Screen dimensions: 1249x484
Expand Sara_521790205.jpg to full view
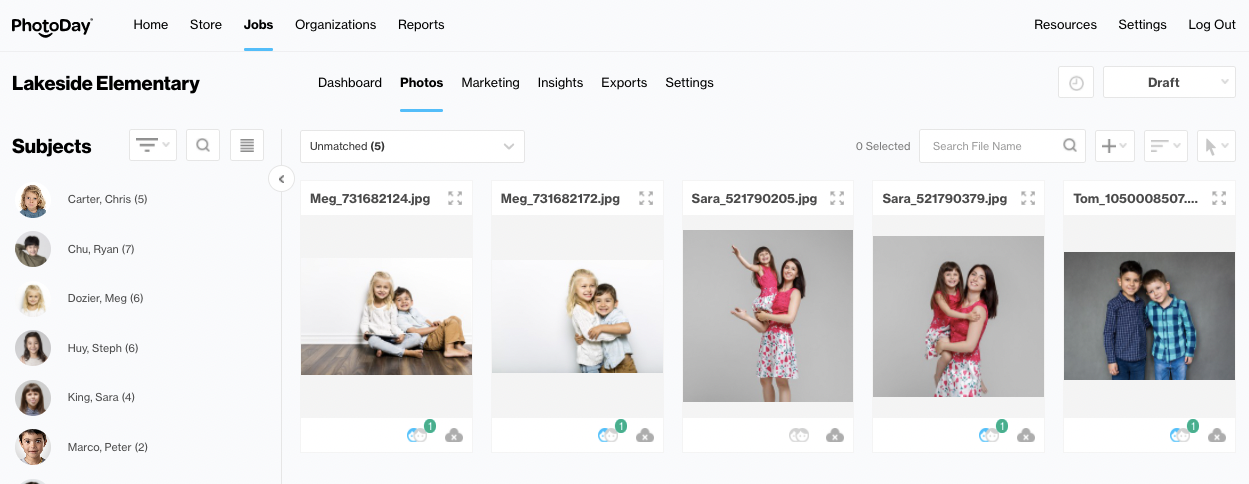coord(837,198)
